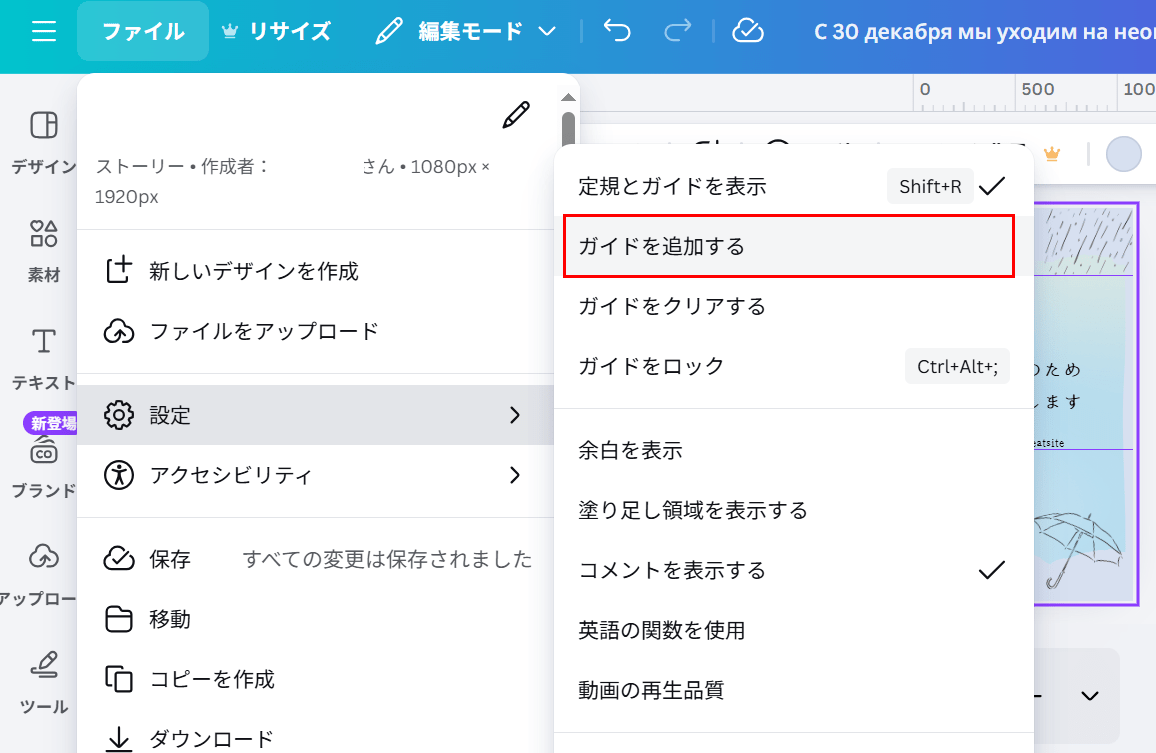The height and width of the screenshot is (753, 1156).
Task: Open the デザイン sidebar panel
Action: click(x=43, y=143)
